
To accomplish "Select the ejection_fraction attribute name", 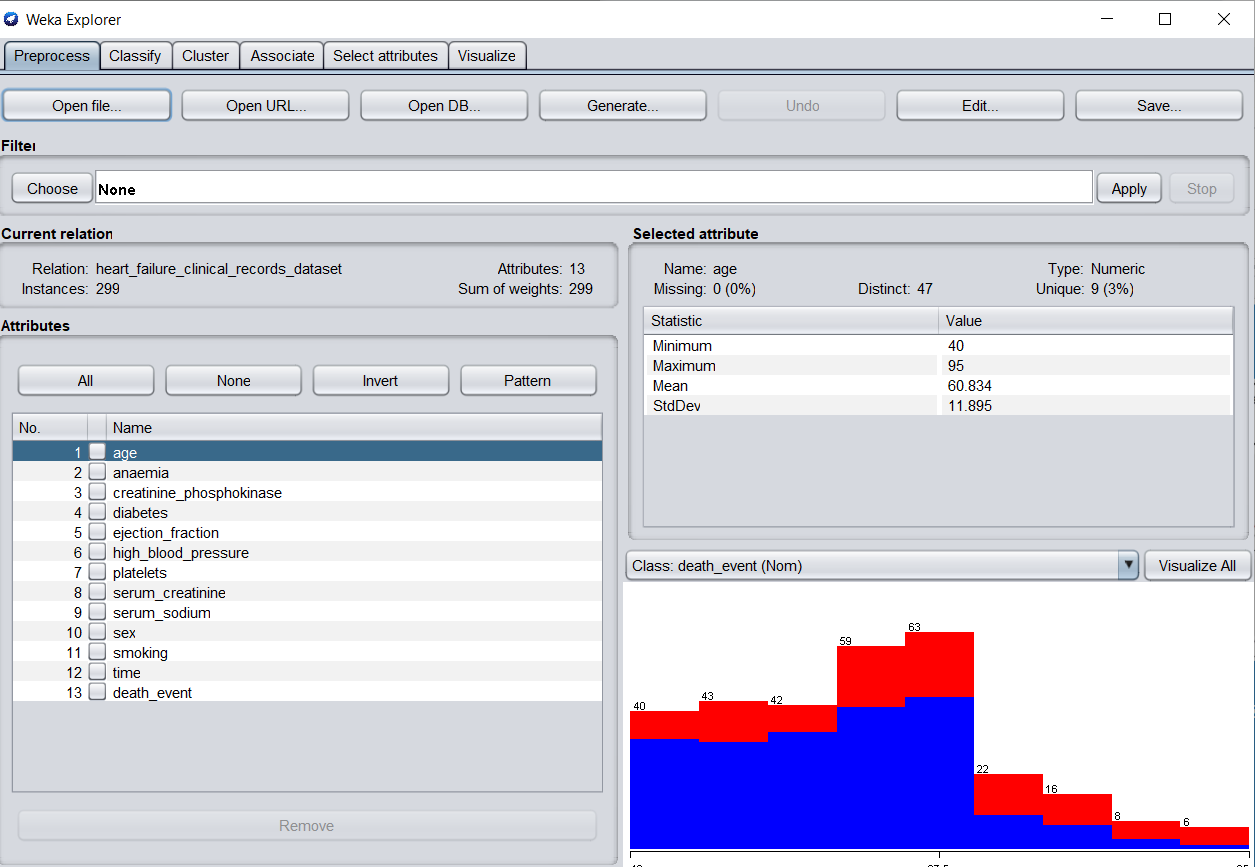I will [165, 532].
